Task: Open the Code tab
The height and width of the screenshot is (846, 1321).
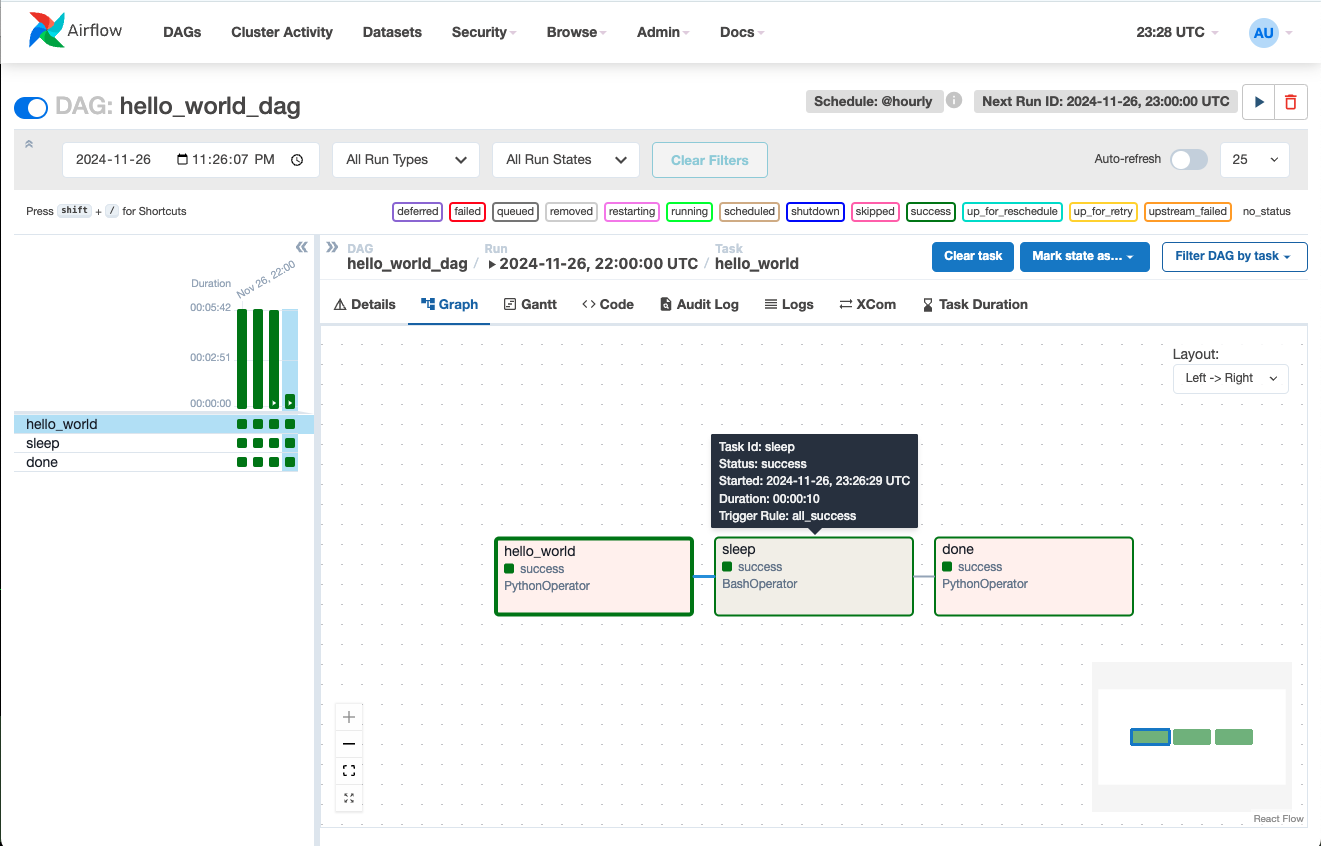Action: pyautogui.click(x=608, y=304)
